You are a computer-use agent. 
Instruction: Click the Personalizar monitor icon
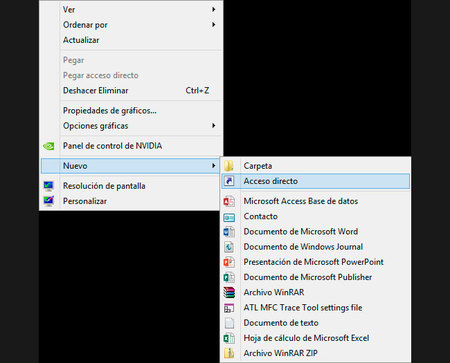coord(49,201)
